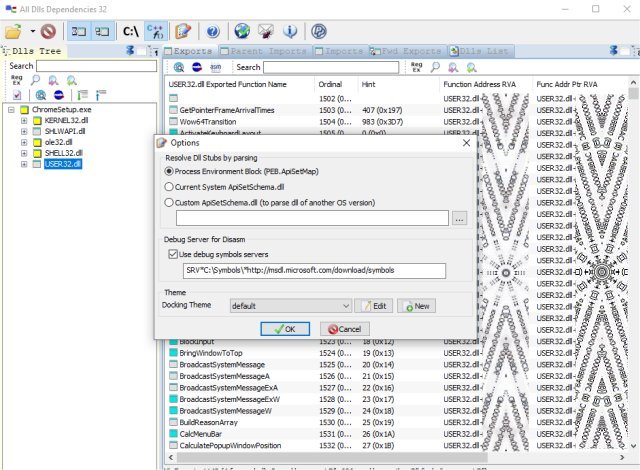Viewport: 640px width, 470px height.
Task: Expand the SHELL32.dll node
Action: coord(24,153)
